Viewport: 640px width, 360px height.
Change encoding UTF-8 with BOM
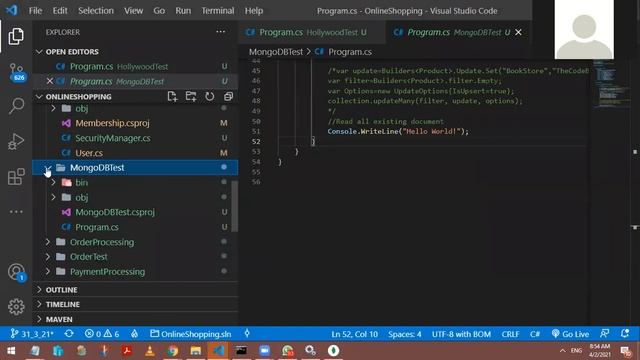click(x=461, y=334)
